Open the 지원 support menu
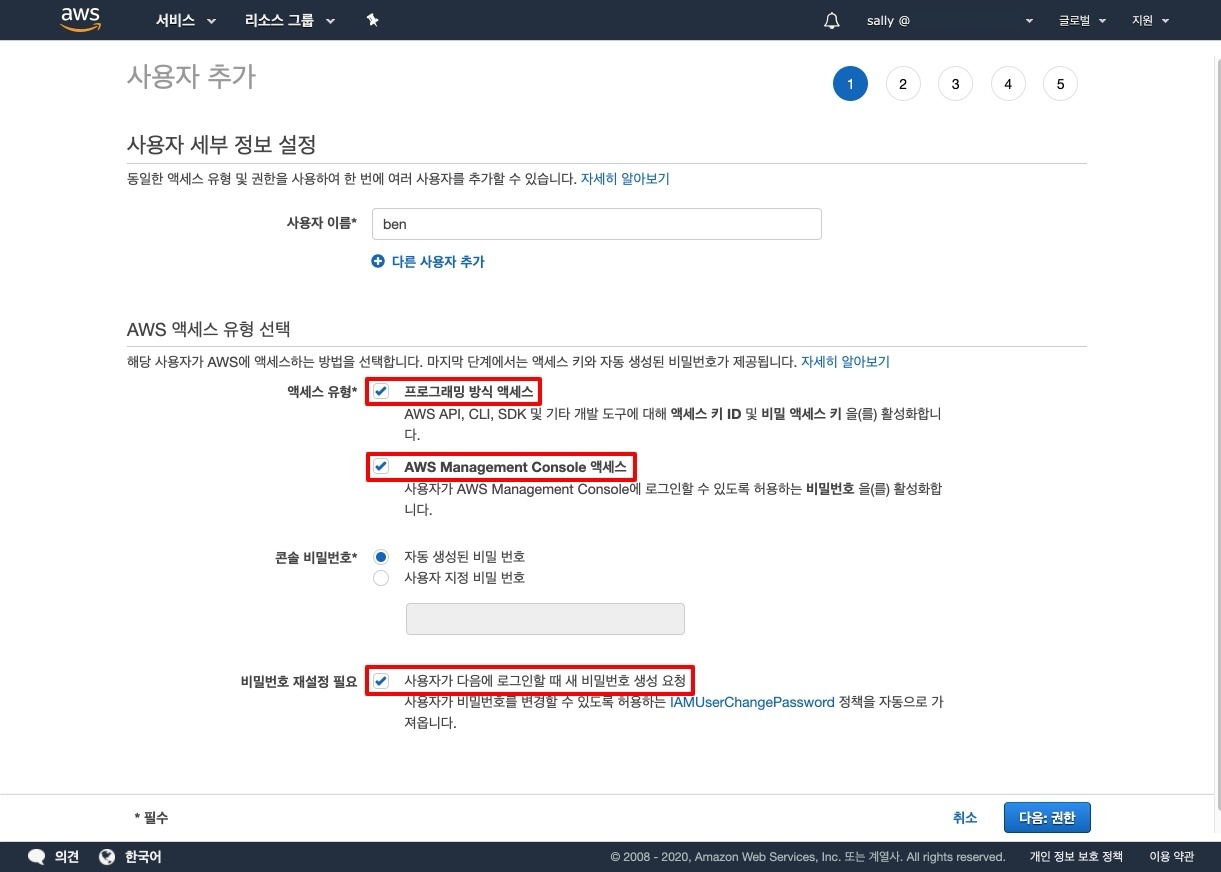The width and height of the screenshot is (1221, 872). [x=1149, y=21]
